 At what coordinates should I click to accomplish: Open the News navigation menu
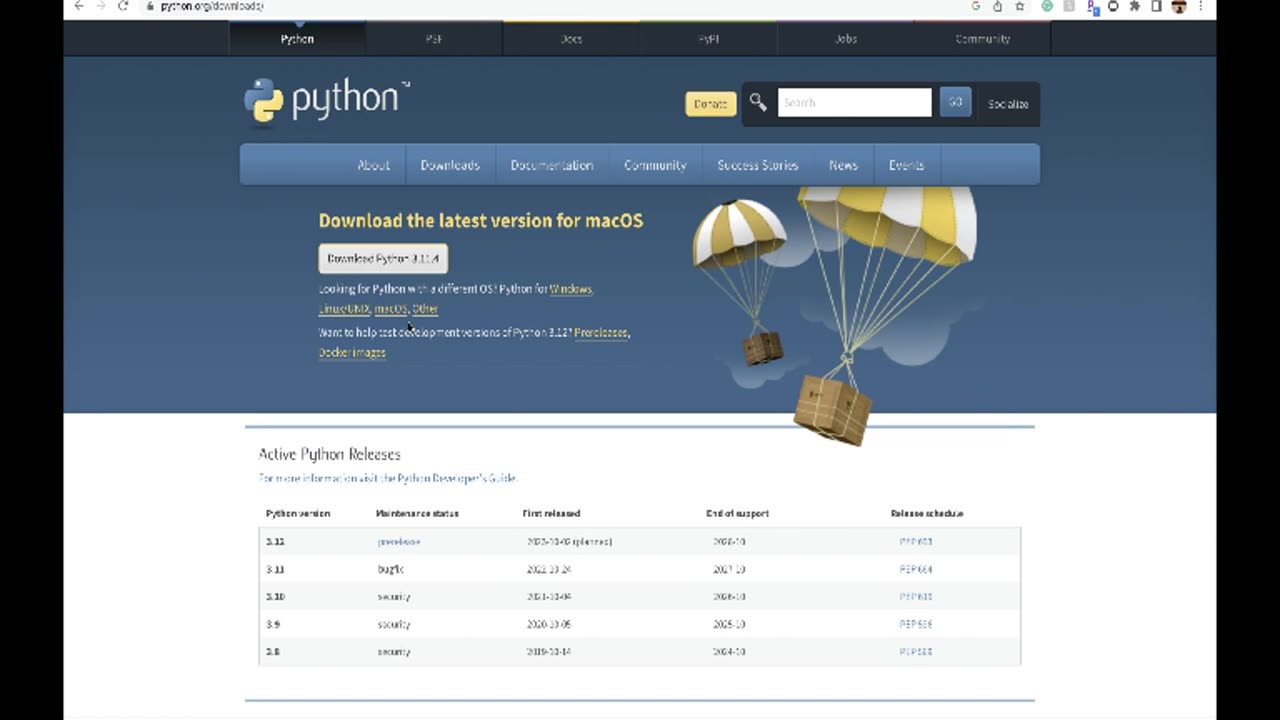pyautogui.click(x=843, y=165)
